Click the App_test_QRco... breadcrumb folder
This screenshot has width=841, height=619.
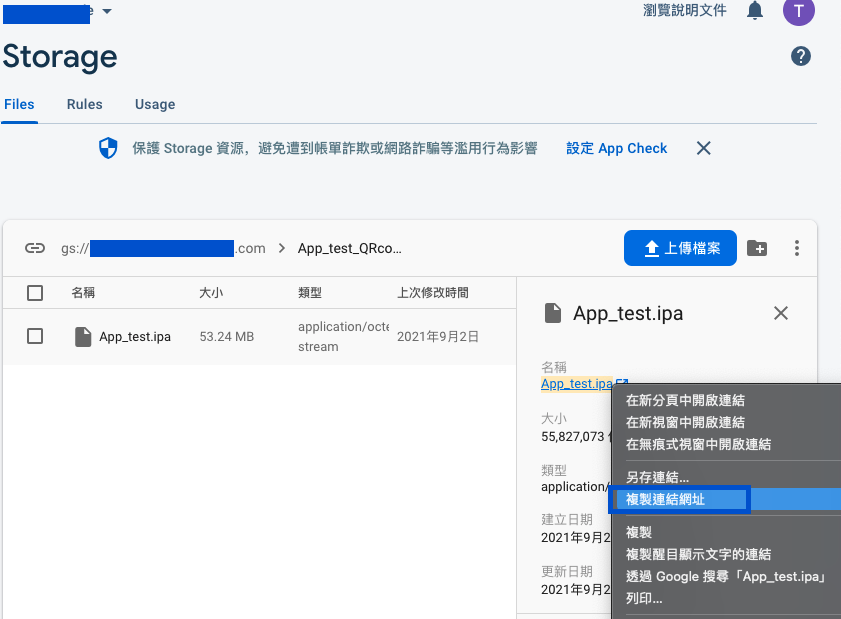click(350, 248)
